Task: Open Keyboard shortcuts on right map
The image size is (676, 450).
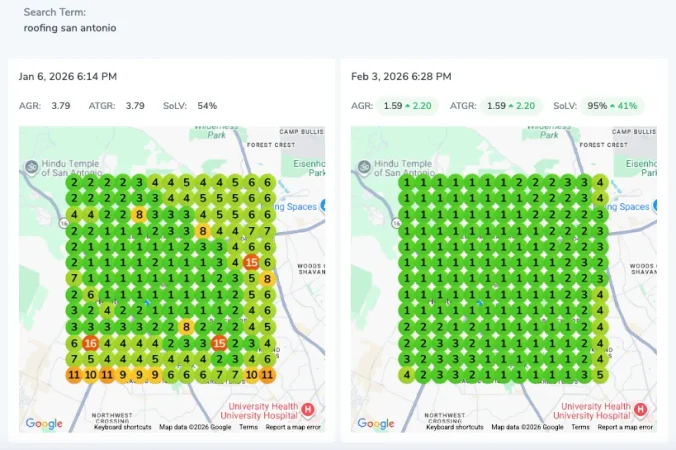Action: tap(455, 427)
